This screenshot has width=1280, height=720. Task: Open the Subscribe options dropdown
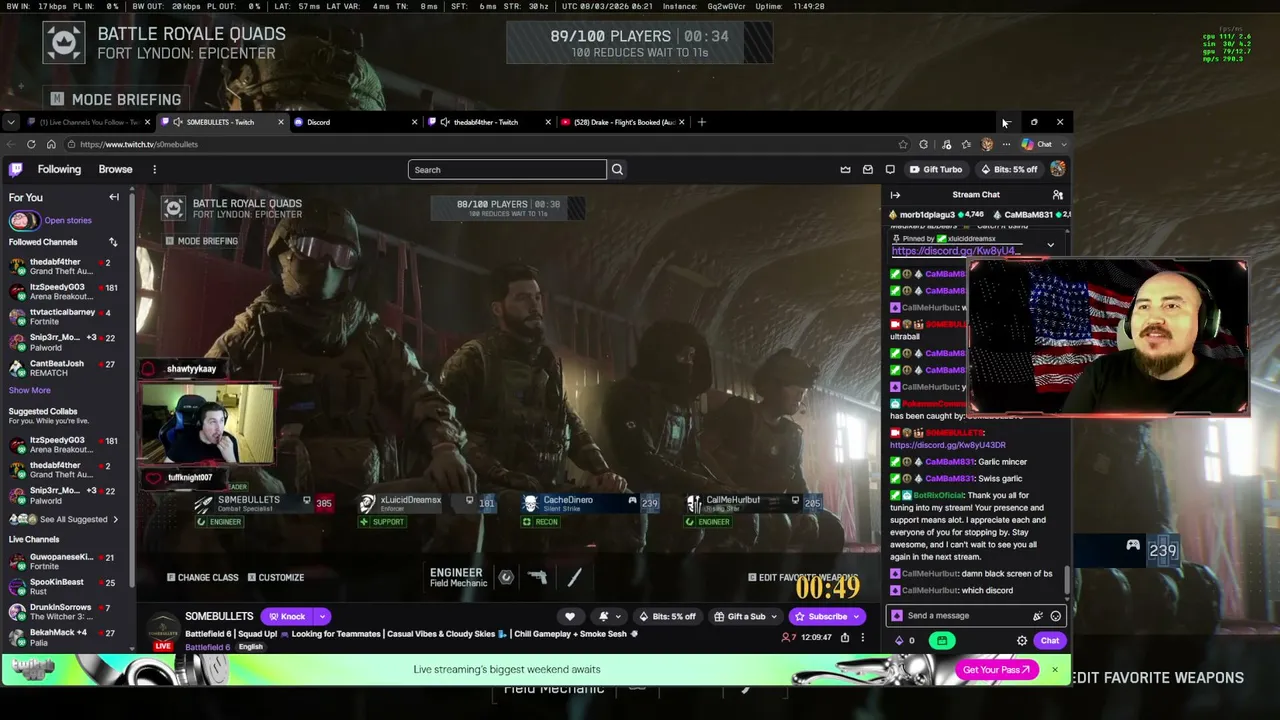[855, 617]
